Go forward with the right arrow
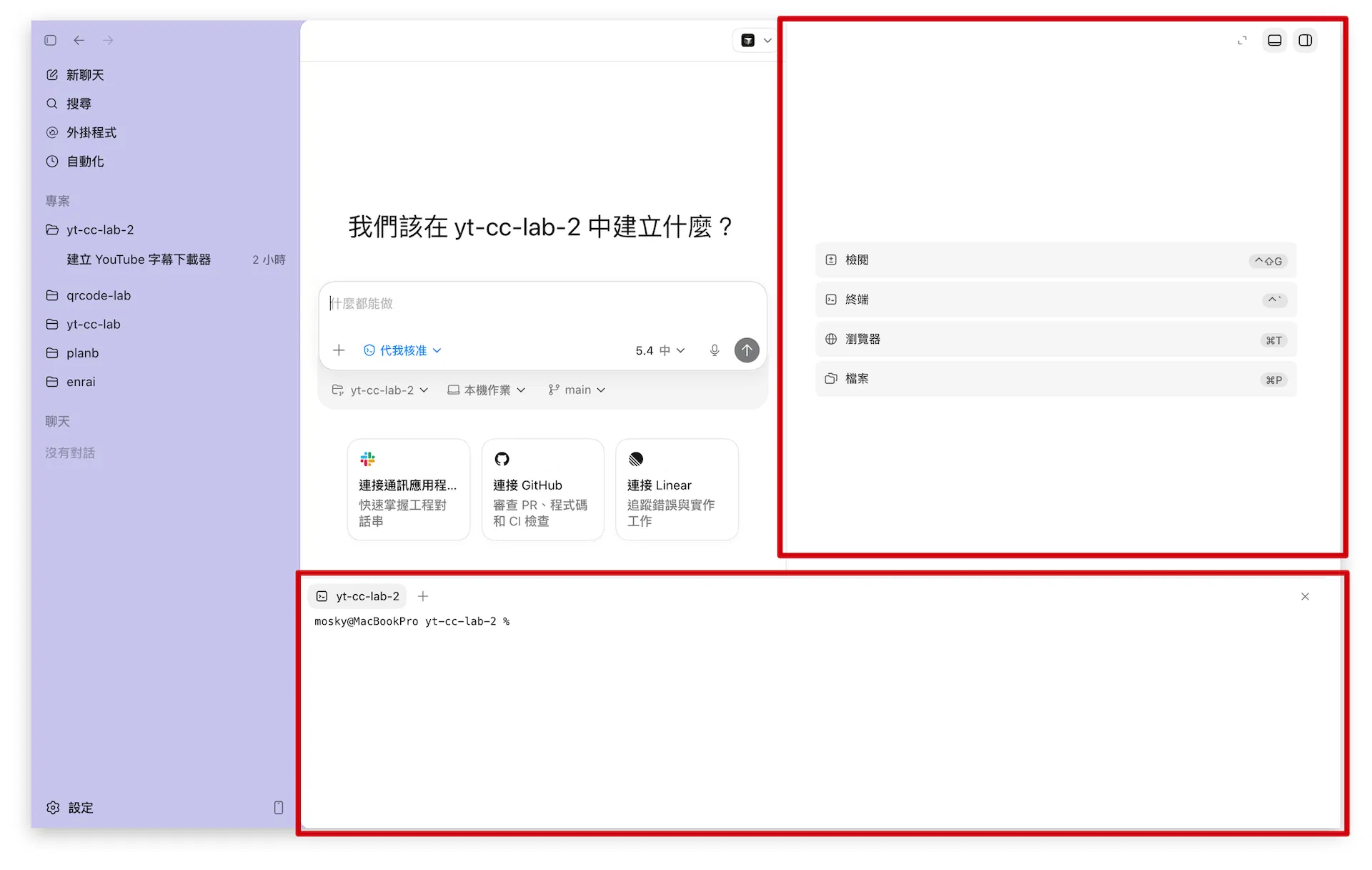The height and width of the screenshot is (870, 1372). [108, 40]
